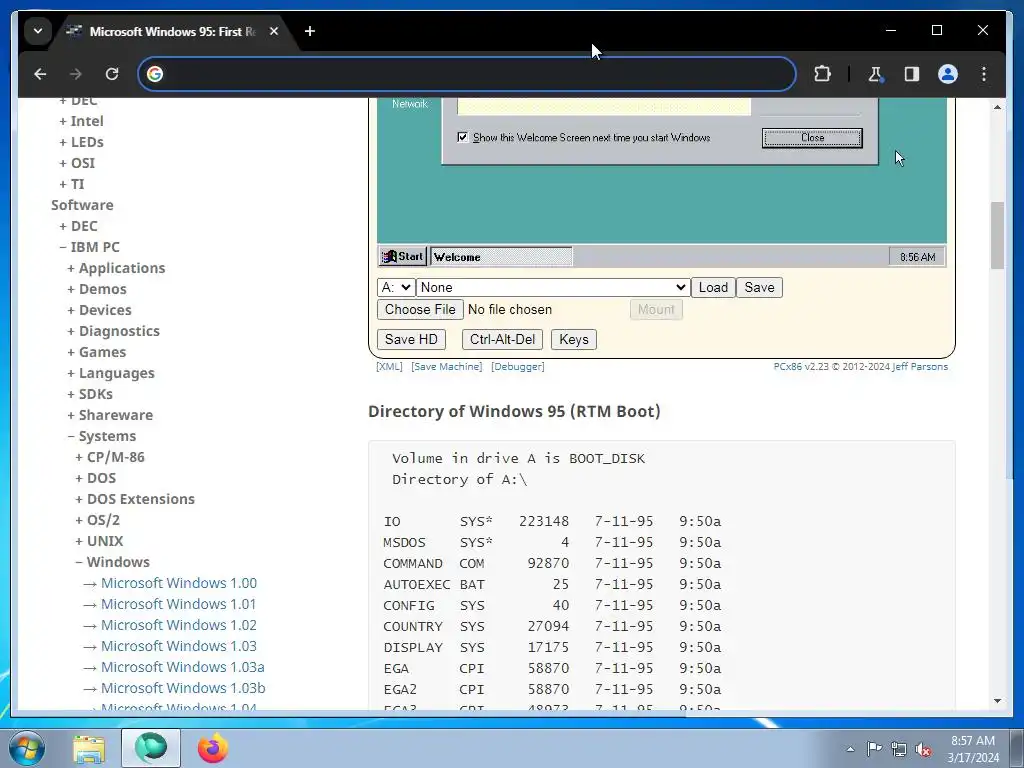The height and width of the screenshot is (768, 1024).
Task: Click the page vertical scrollbar thumb
Action: 997,235
